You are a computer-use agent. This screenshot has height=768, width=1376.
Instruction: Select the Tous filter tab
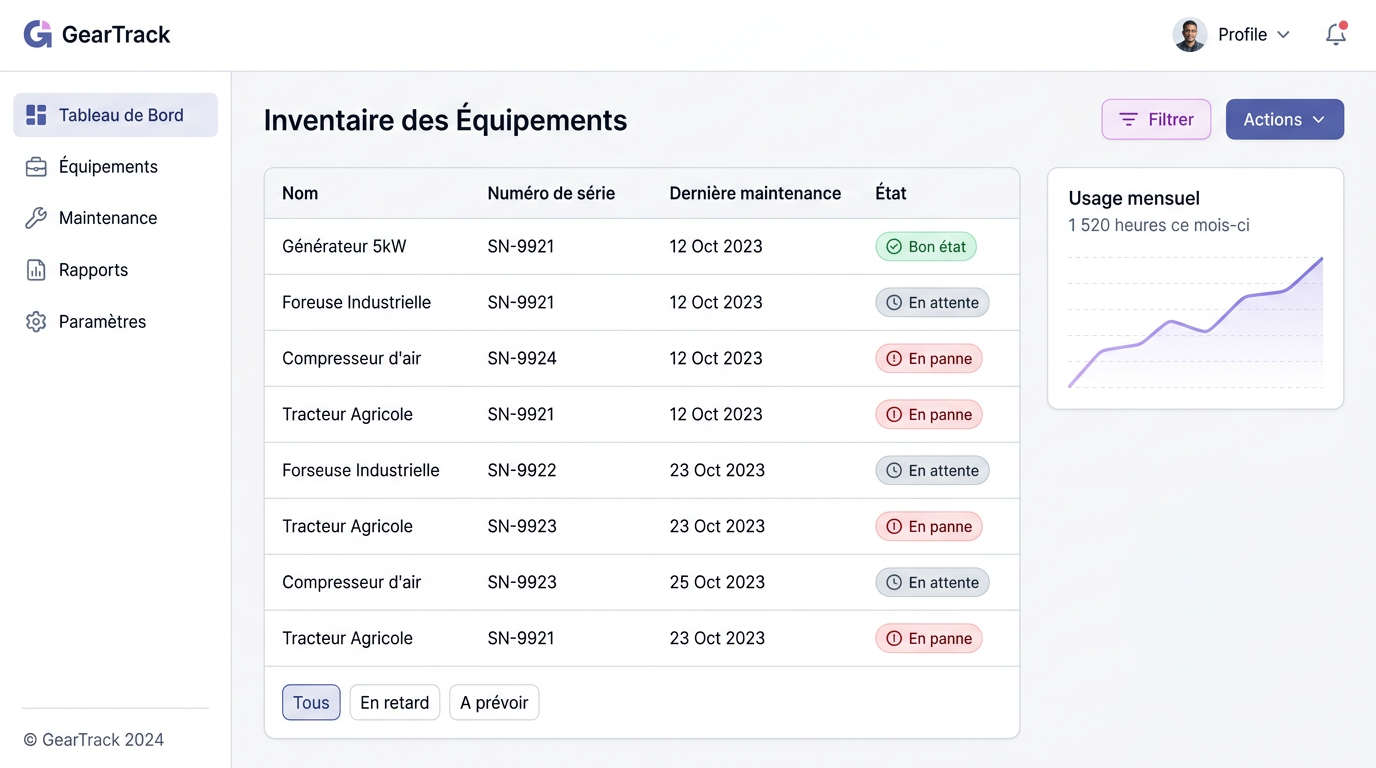311,703
